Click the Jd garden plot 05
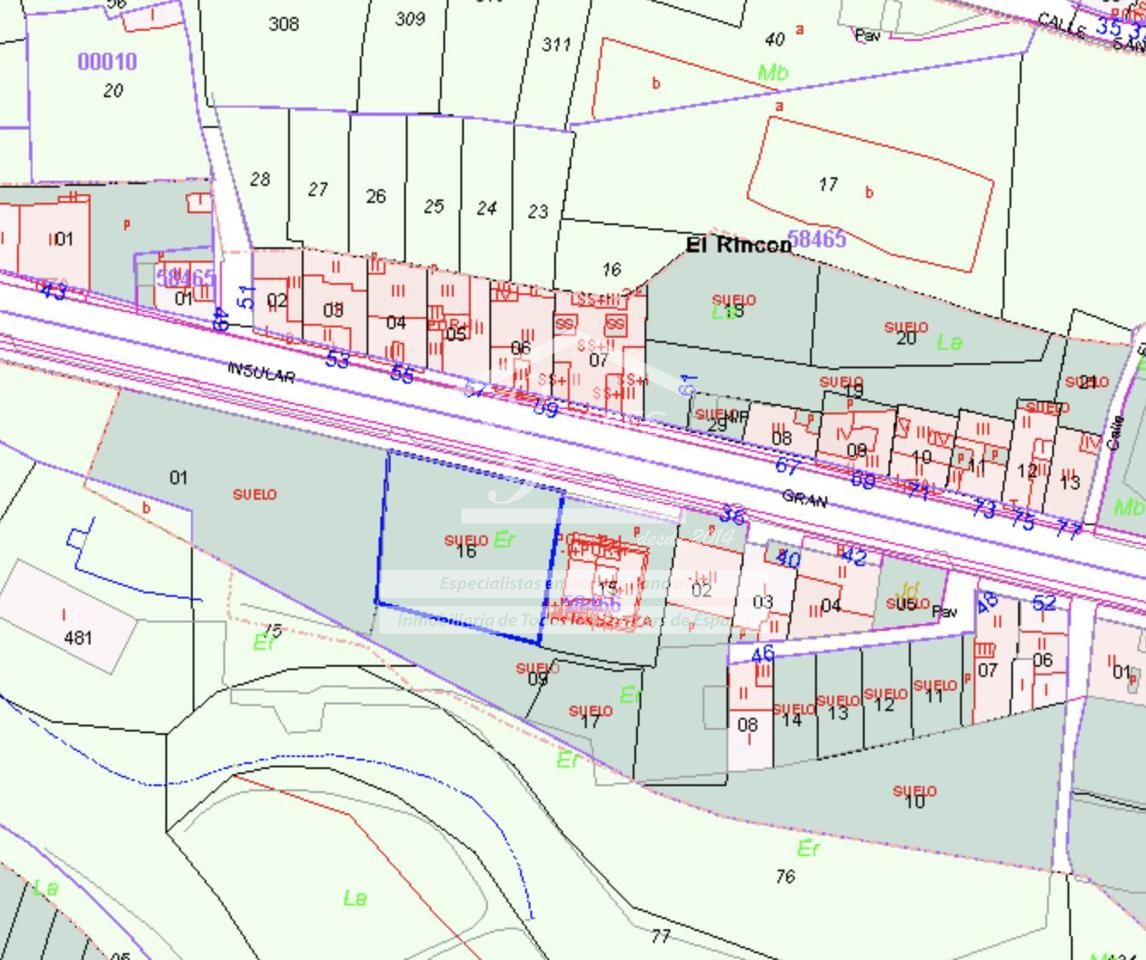This screenshot has height=960, width=1146. click(x=907, y=599)
